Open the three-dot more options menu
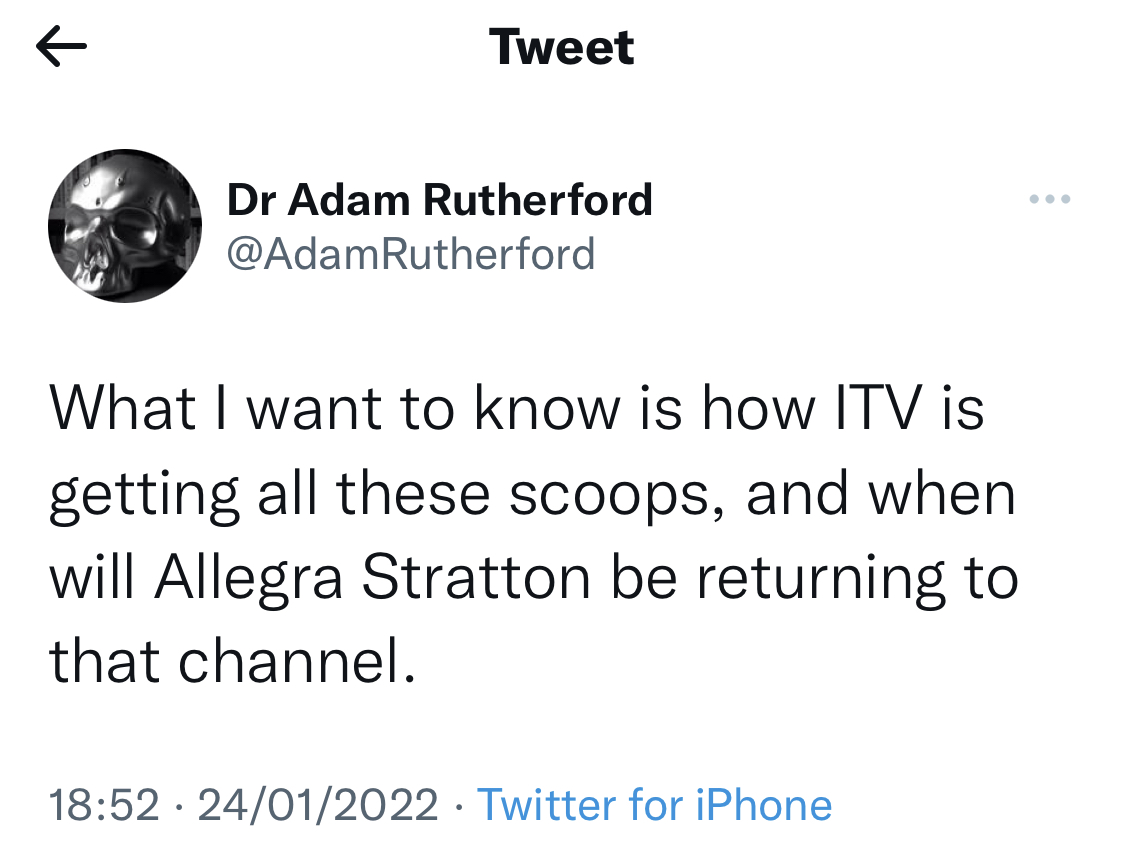 pyautogui.click(x=1050, y=200)
